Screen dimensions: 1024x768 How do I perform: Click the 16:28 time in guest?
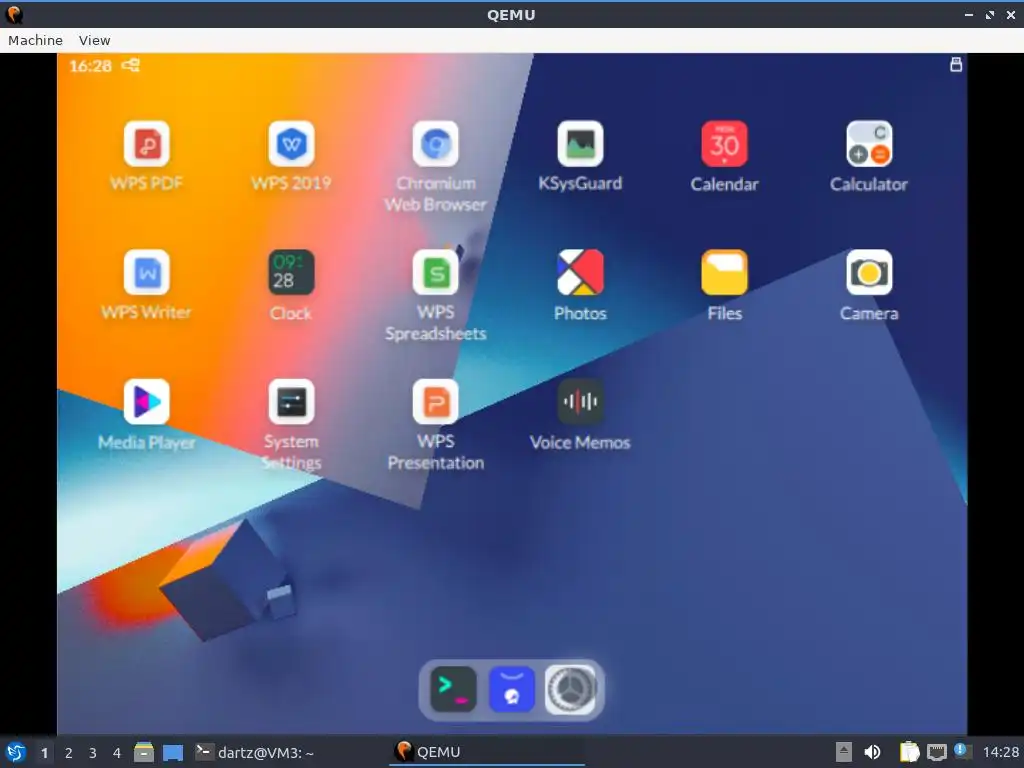[x=90, y=65]
